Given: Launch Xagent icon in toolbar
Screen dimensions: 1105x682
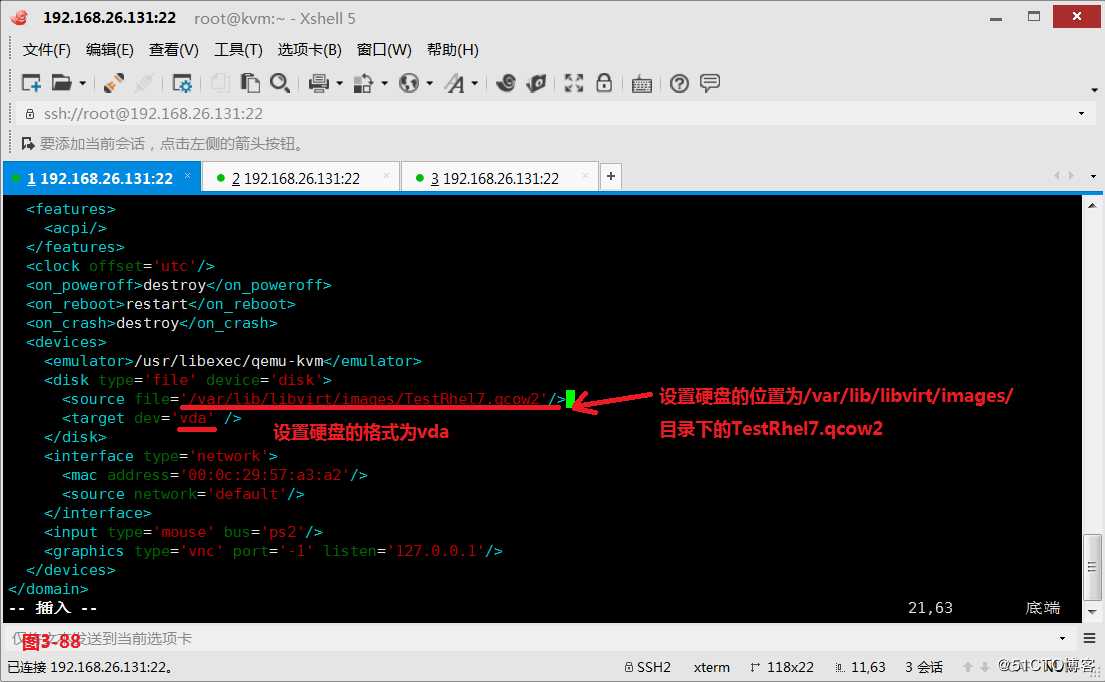Looking at the screenshot, I should click(536, 83).
